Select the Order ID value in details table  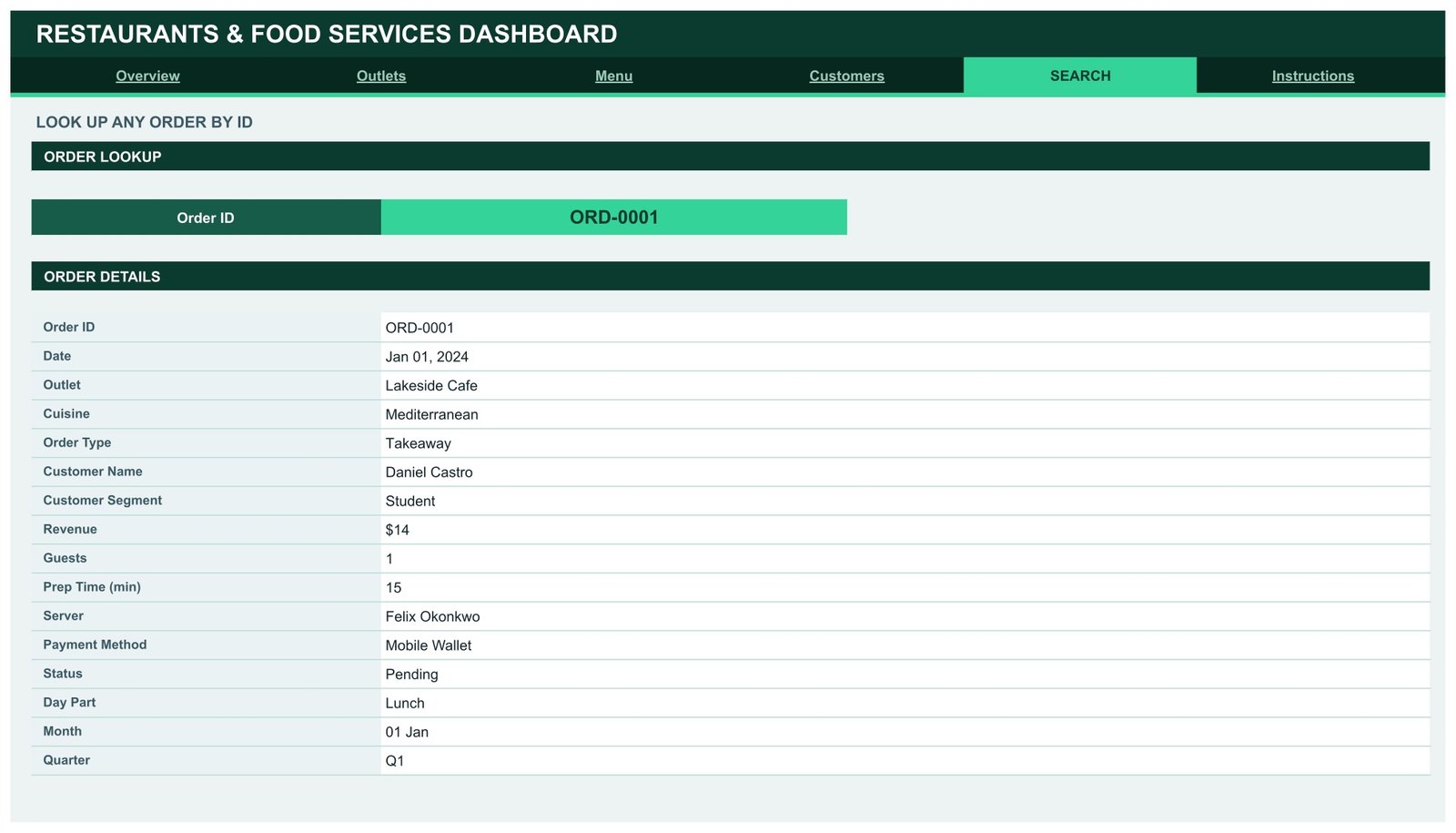[x=420, y=328]
